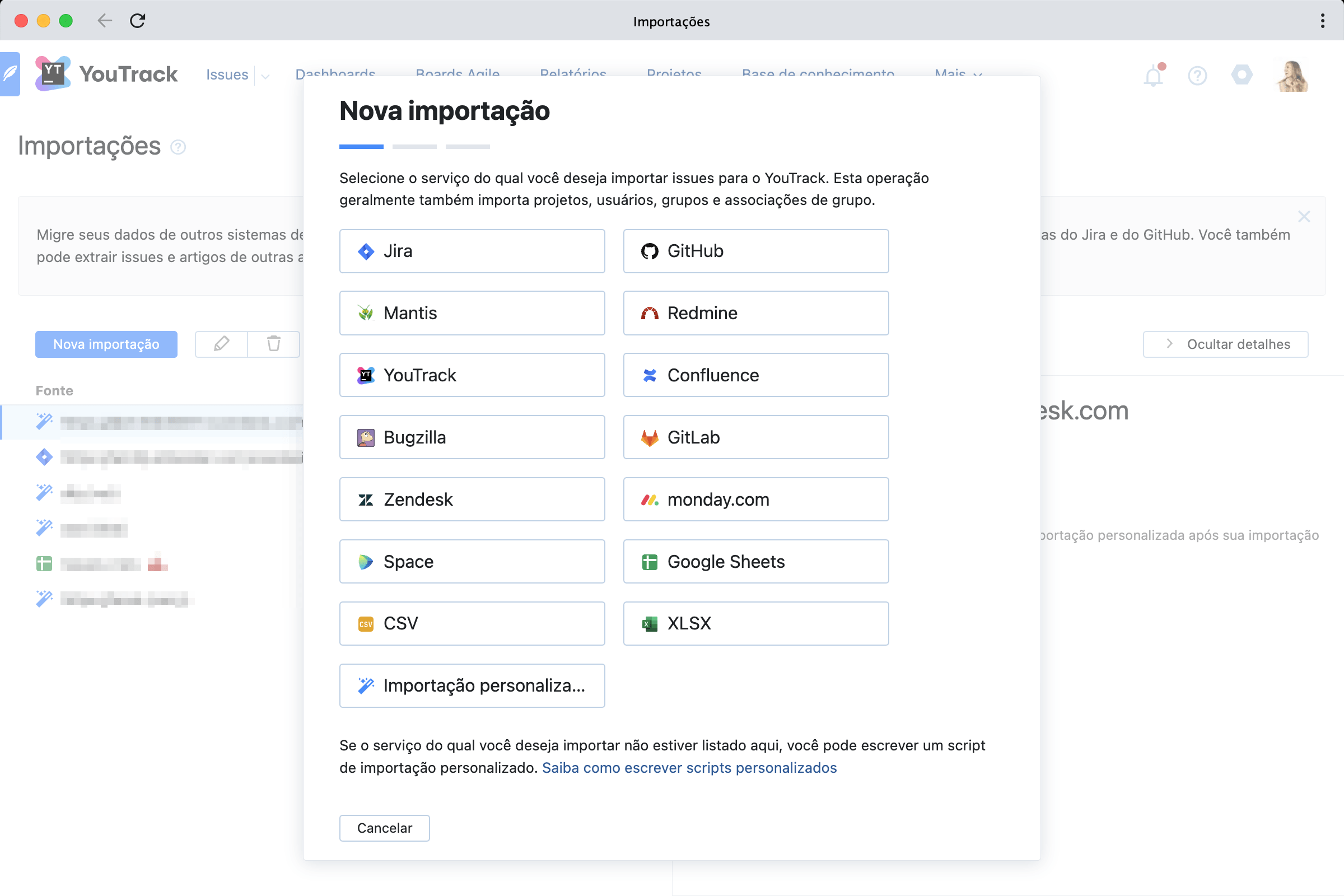Choose Redmine import option

pos(755,313)
